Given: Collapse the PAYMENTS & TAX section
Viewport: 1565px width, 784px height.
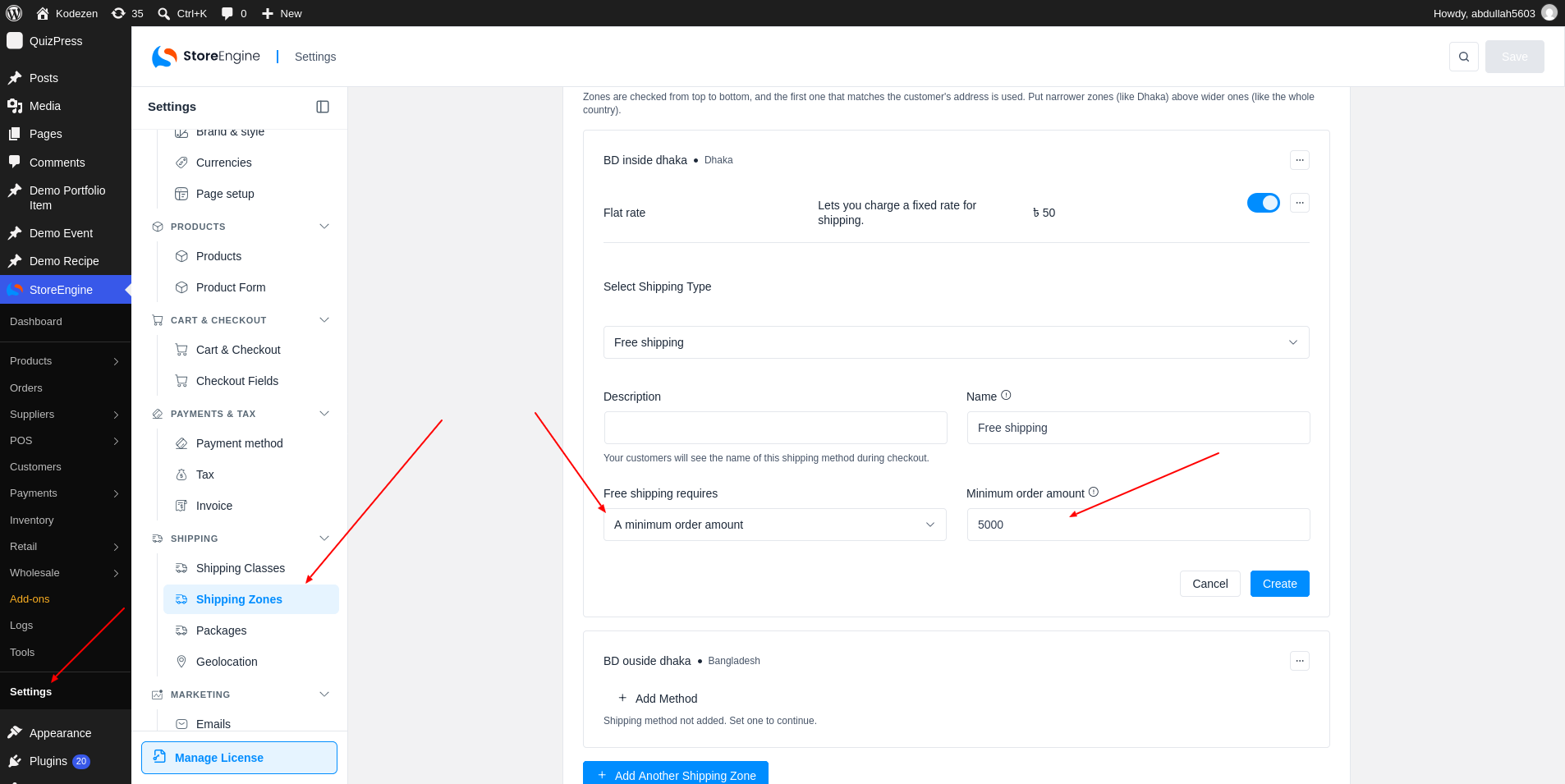Looking at the screenshot, I should 324,414.
